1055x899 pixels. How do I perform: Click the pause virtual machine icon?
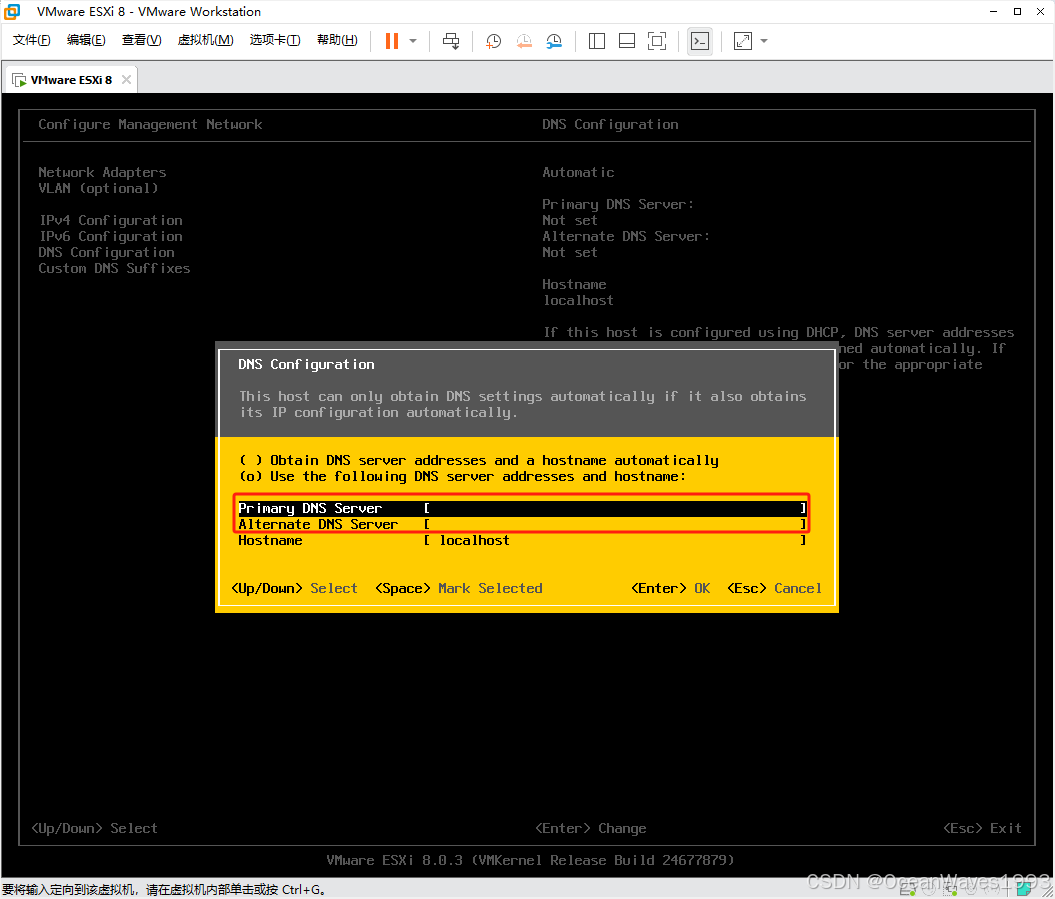(x=392, y=41)
